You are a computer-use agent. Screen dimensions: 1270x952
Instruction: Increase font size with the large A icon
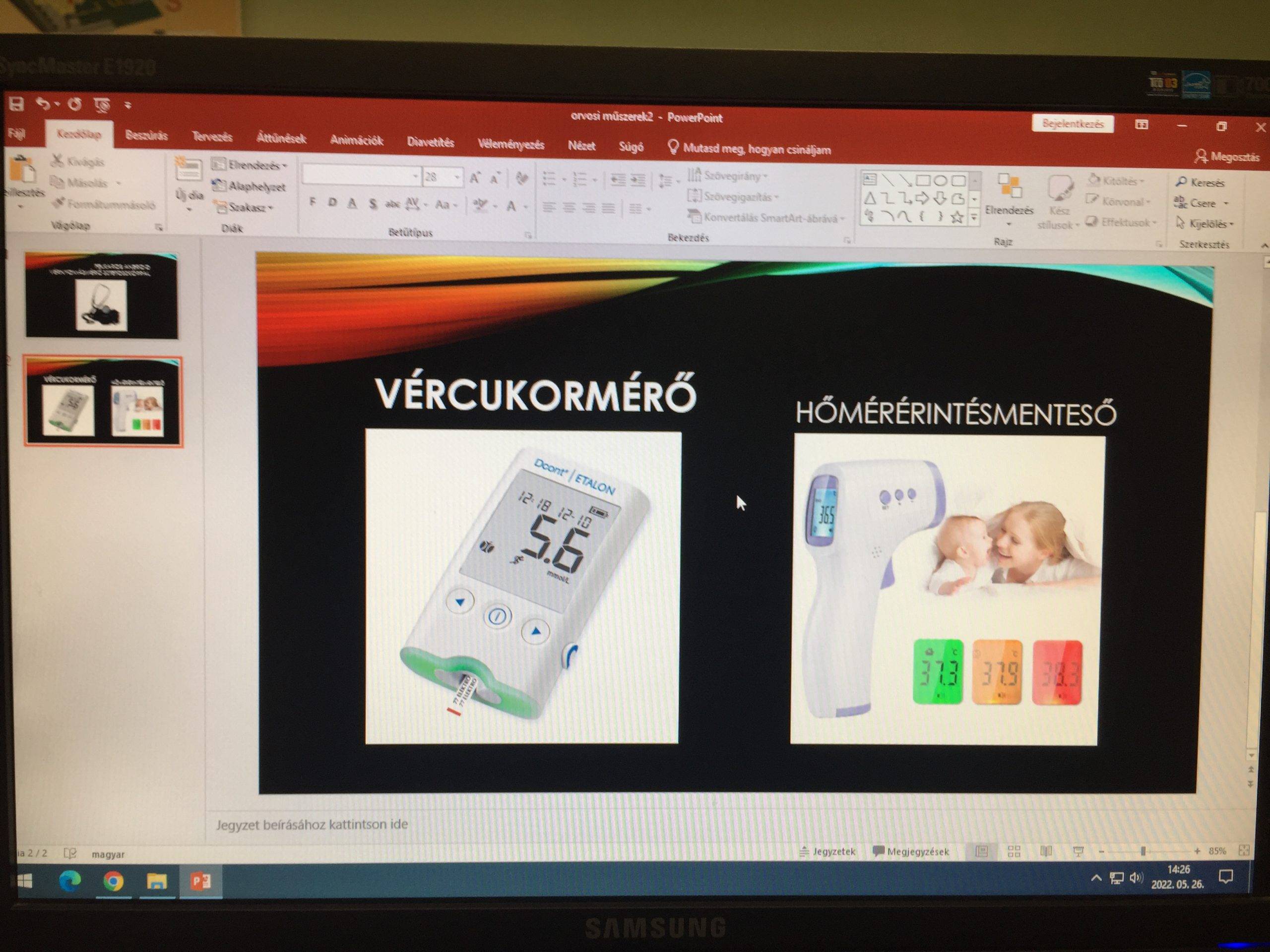pyautogui.click(x=475, y=178)
